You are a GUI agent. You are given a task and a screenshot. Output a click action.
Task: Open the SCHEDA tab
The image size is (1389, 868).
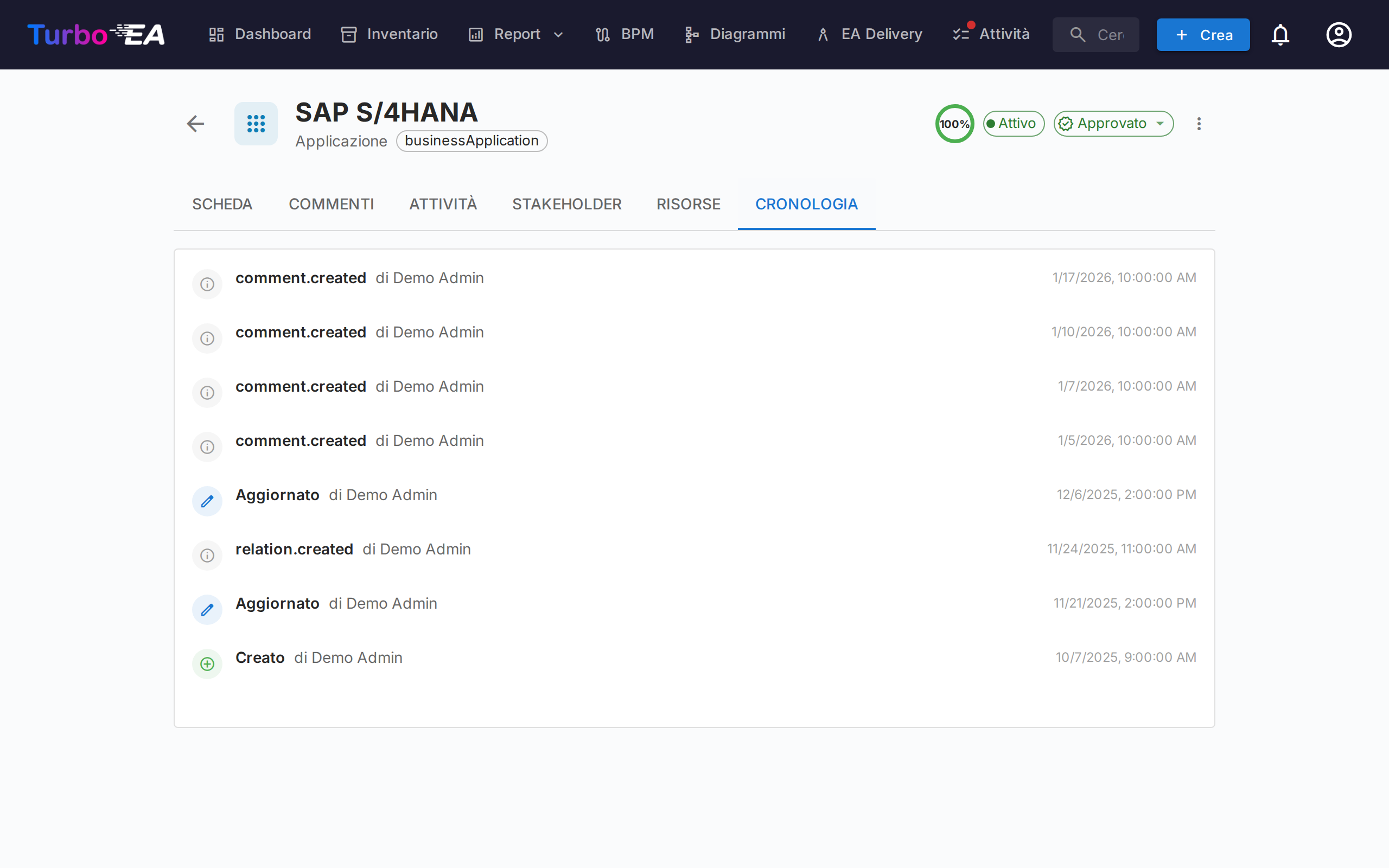[222, 205]
